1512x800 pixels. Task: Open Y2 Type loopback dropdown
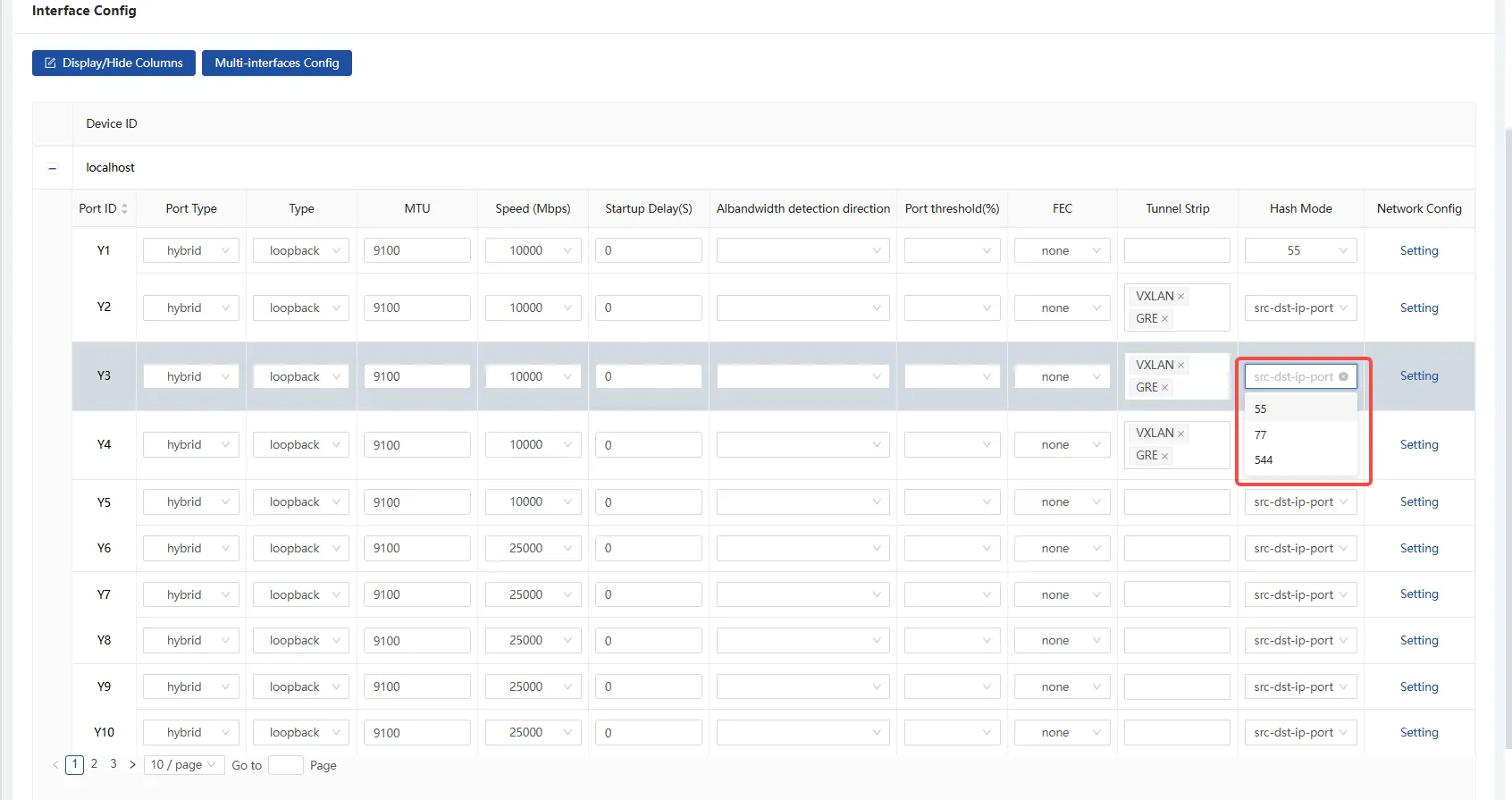[x=301, y=307]
